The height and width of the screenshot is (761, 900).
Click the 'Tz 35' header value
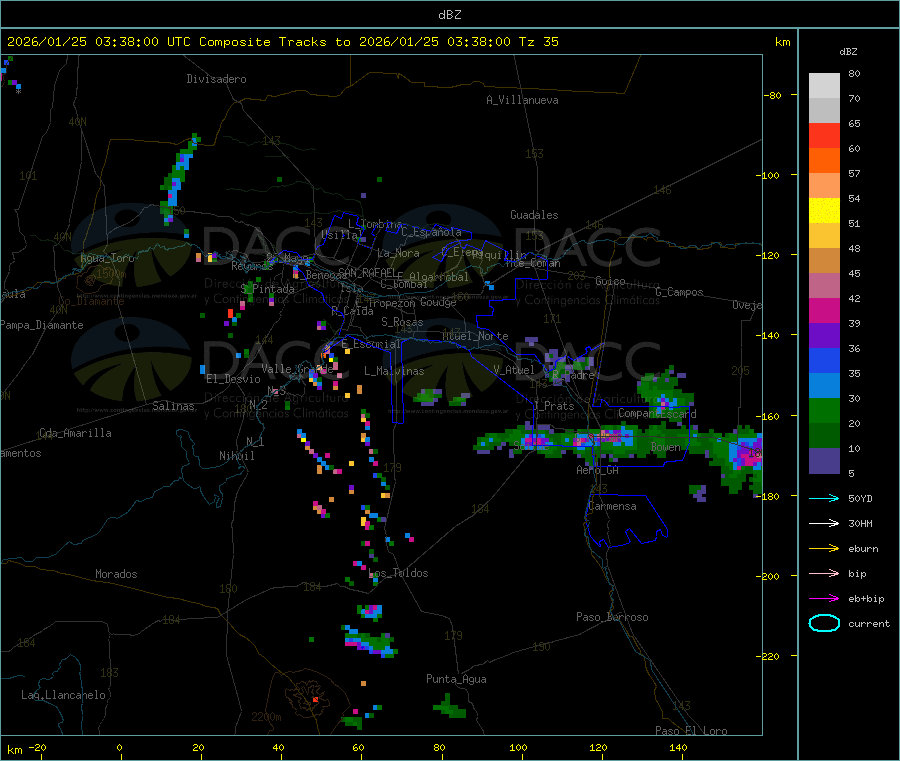538,42
